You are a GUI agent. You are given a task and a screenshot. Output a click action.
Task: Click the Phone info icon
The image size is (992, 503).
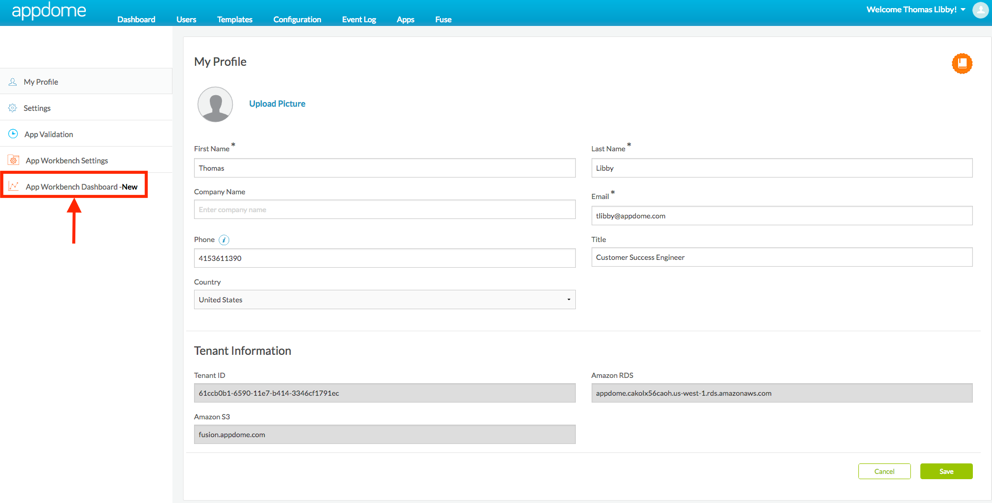point(224,240)
